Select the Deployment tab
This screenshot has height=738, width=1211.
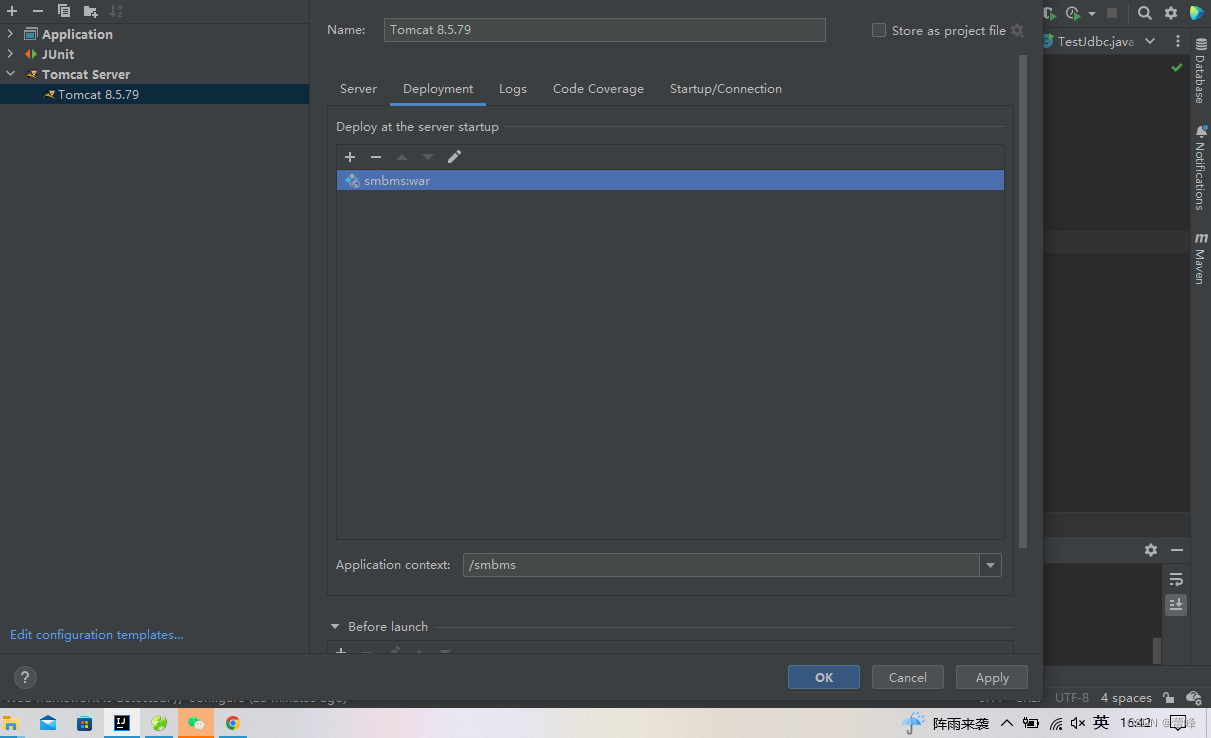438,89
